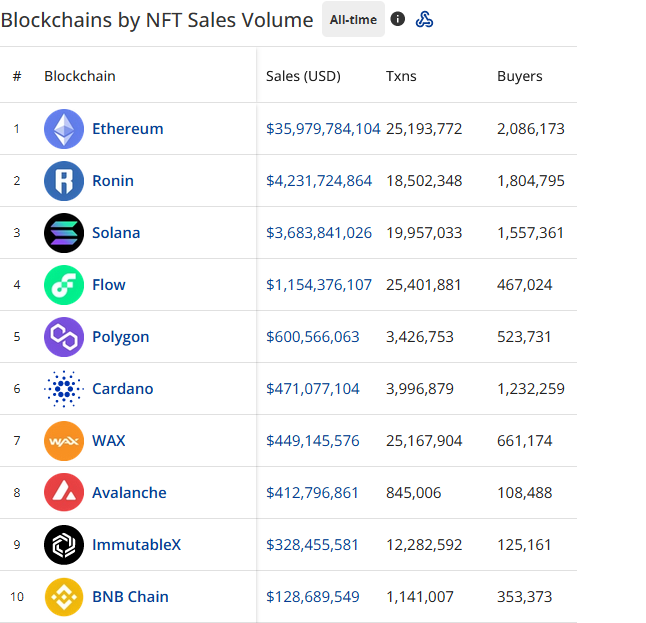Sort by the Txns column header
This screenshot has height=623, width=646.
(x=401, y=76)
